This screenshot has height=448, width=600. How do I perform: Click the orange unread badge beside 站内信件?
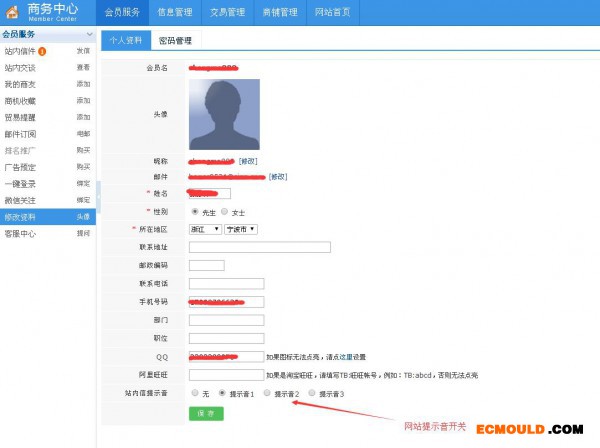[42, 50]
